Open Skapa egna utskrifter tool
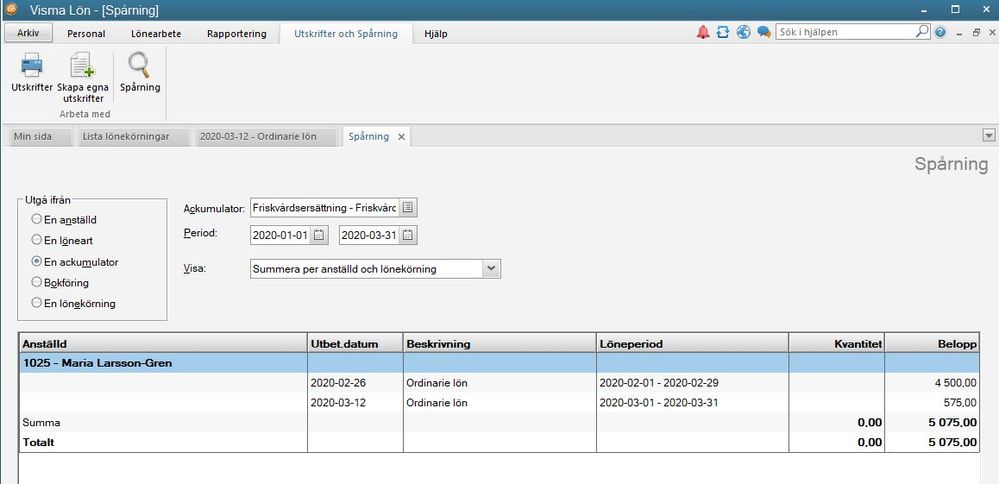The image size is (999, 484). pos(82,67)
